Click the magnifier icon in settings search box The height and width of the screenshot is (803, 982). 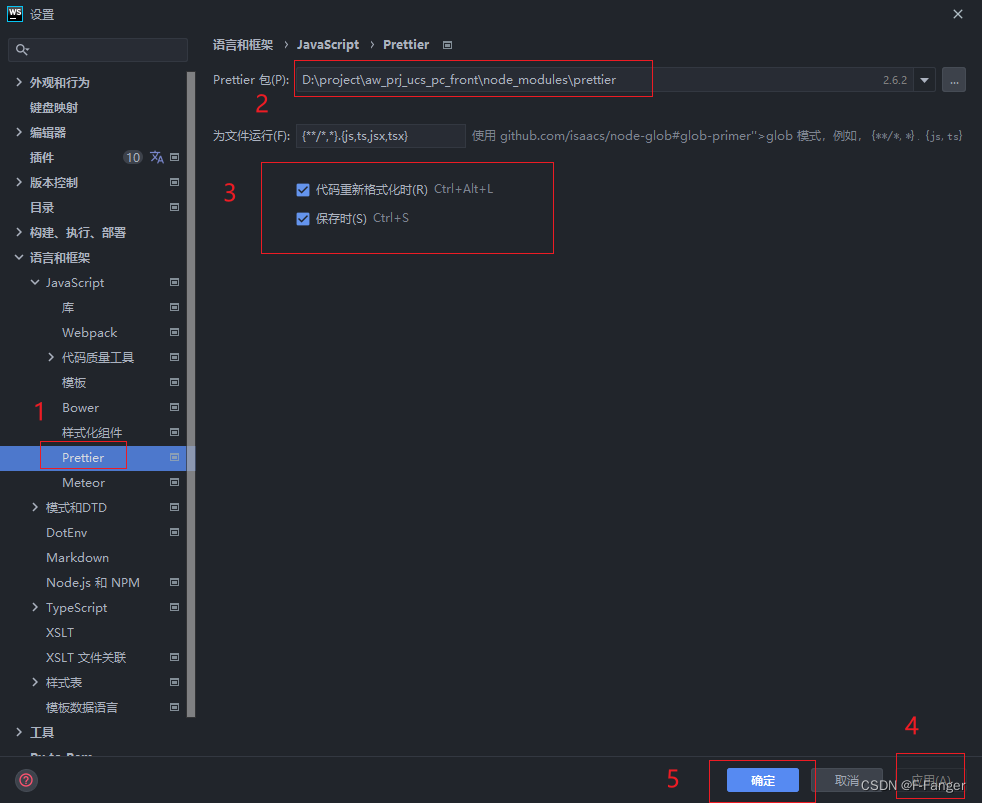tap(21, 49)
